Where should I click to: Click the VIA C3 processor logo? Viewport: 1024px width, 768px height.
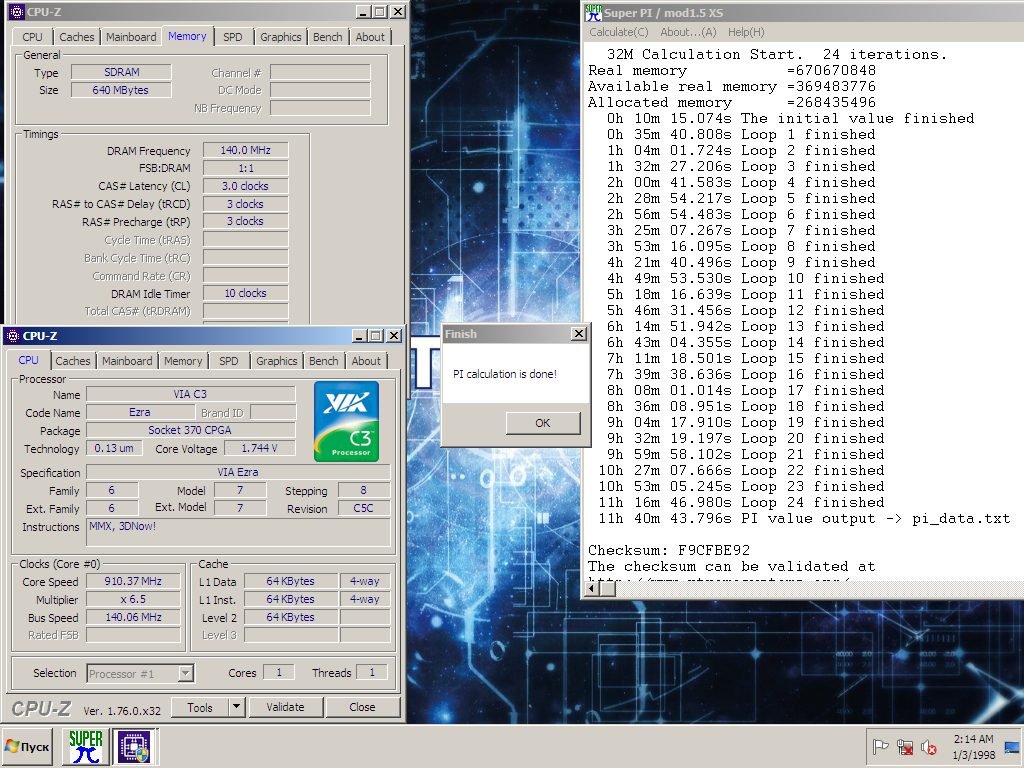(x=346, y=422)
